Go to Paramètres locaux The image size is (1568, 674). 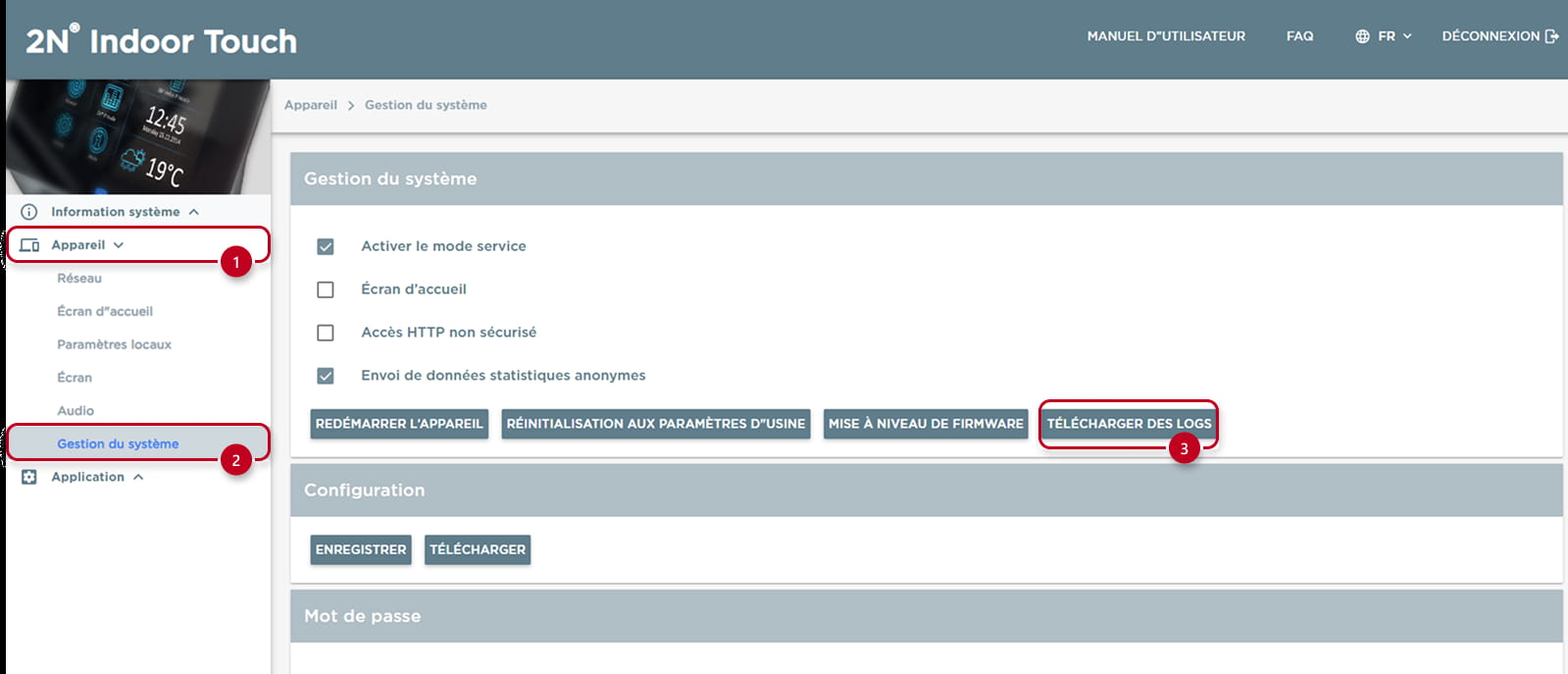(114, 344)
